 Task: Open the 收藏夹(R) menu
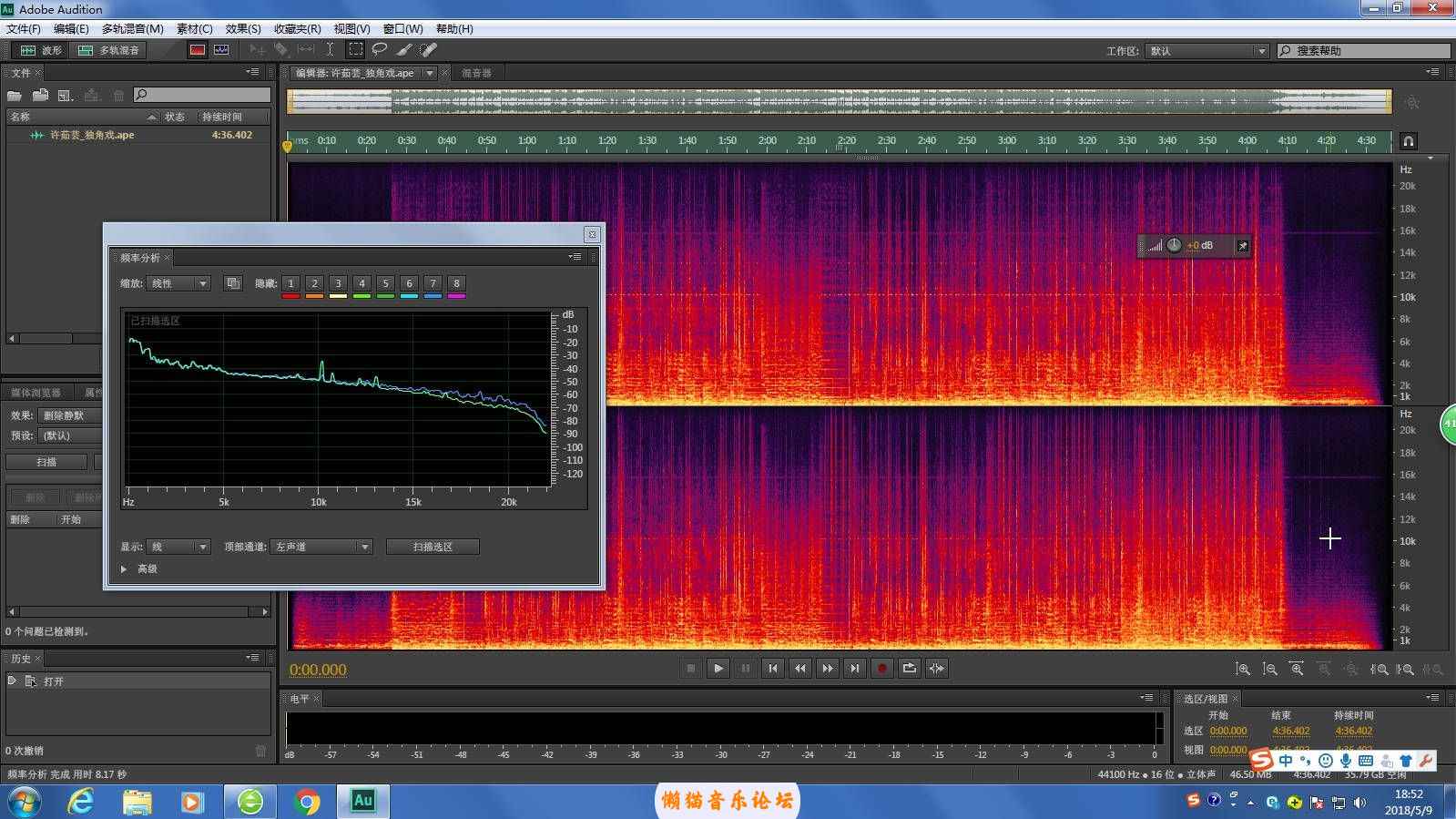coord(297,28)
